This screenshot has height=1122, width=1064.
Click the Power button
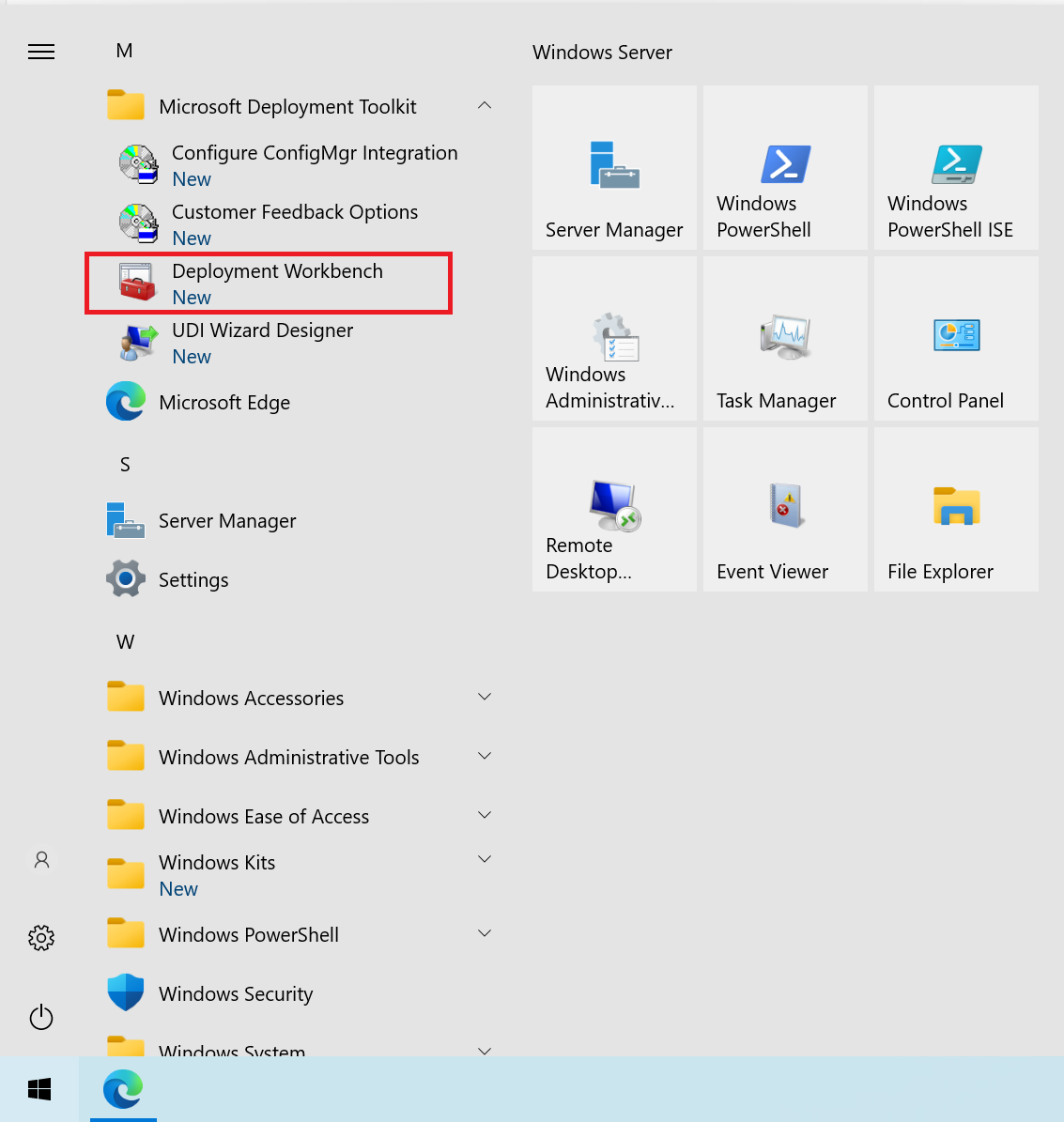click(41, 1017)
